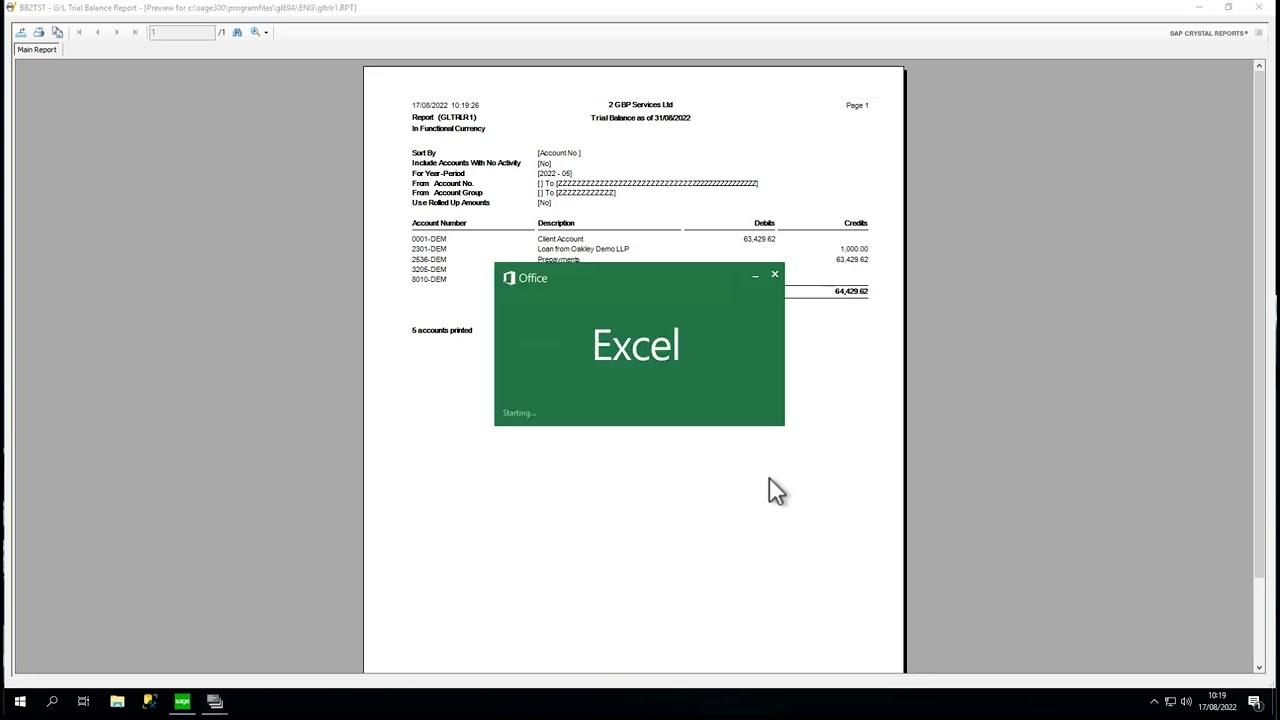1280x720 pixels.
Task: Minimize the Excel splash screen
Action: tap(755, 275)
